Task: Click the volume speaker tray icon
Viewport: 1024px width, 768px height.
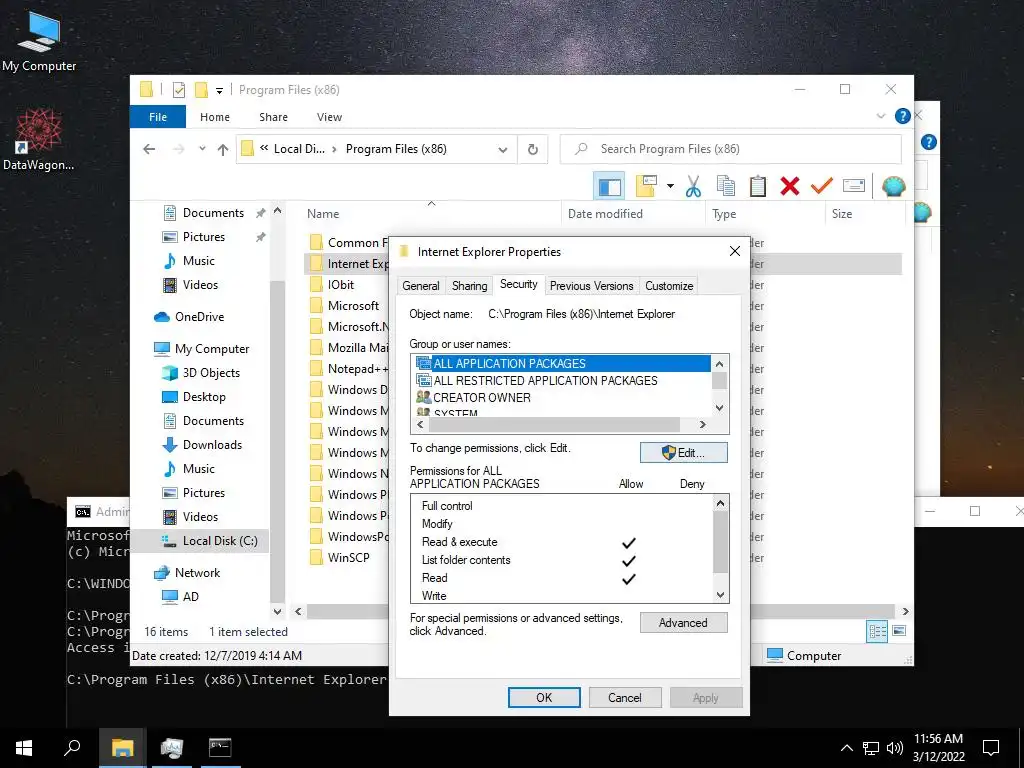Action: pyautogui.click(x=895, y=748)
